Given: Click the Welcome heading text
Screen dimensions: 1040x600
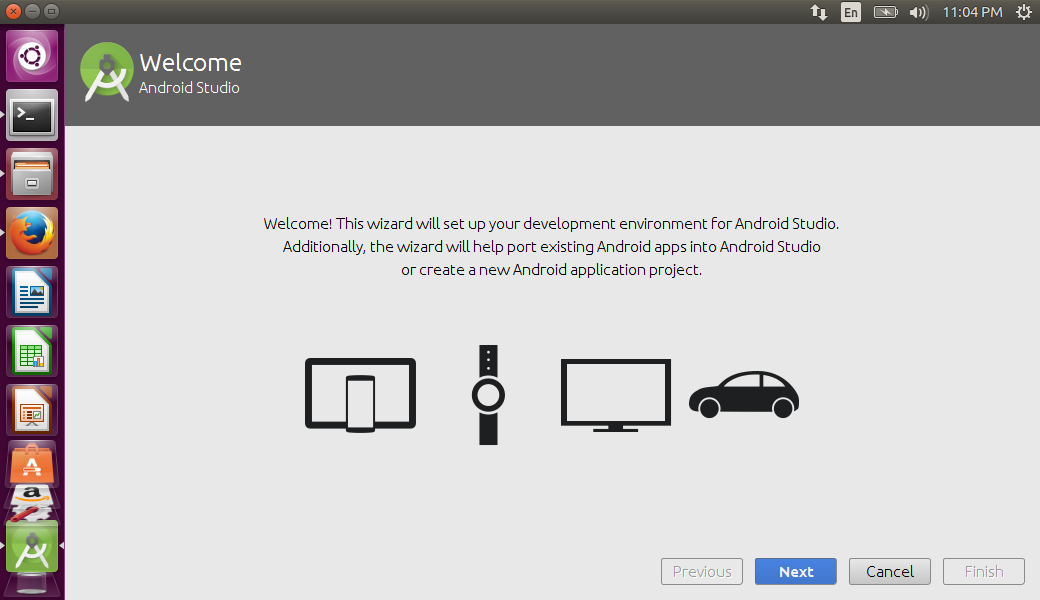Looking at the screenshot, I should point(190,62).
